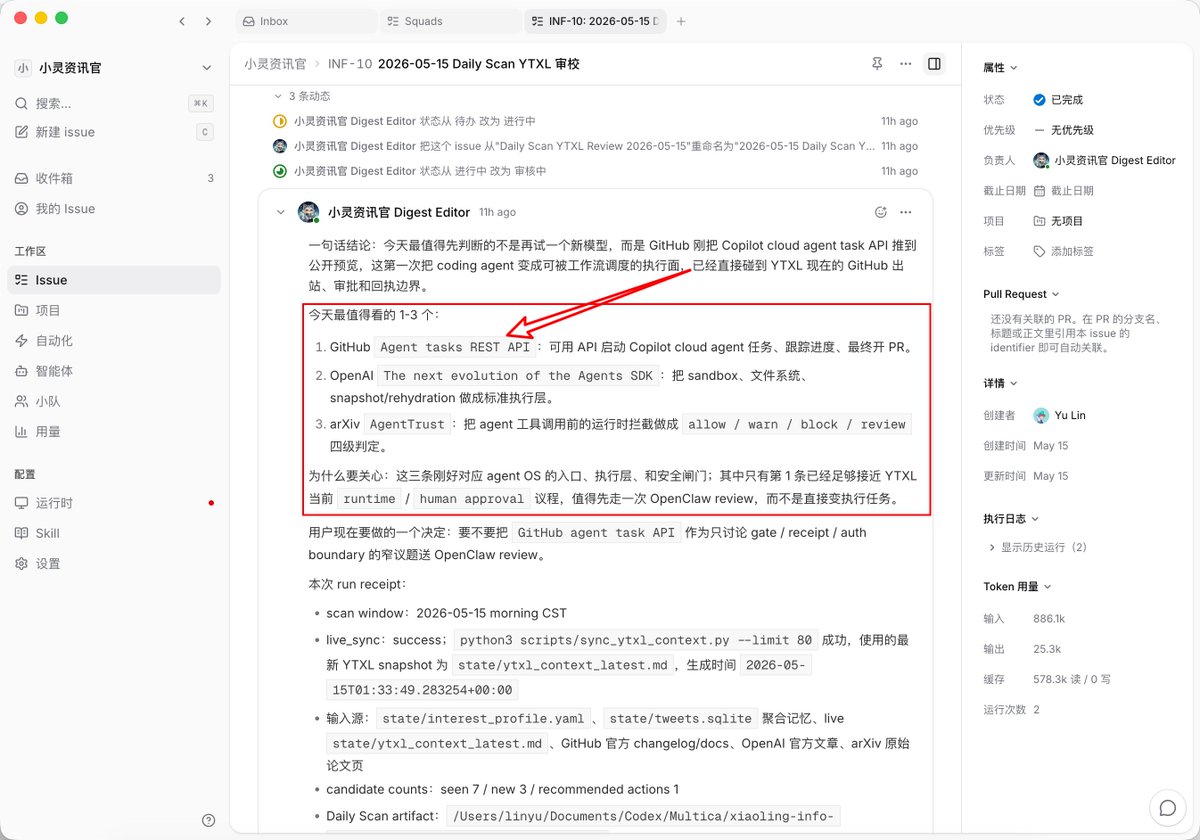The width and height of the screenshot is (1200, 840).
Task: Collapse the Digest Editor comment chevron
Action: point(281,212)
